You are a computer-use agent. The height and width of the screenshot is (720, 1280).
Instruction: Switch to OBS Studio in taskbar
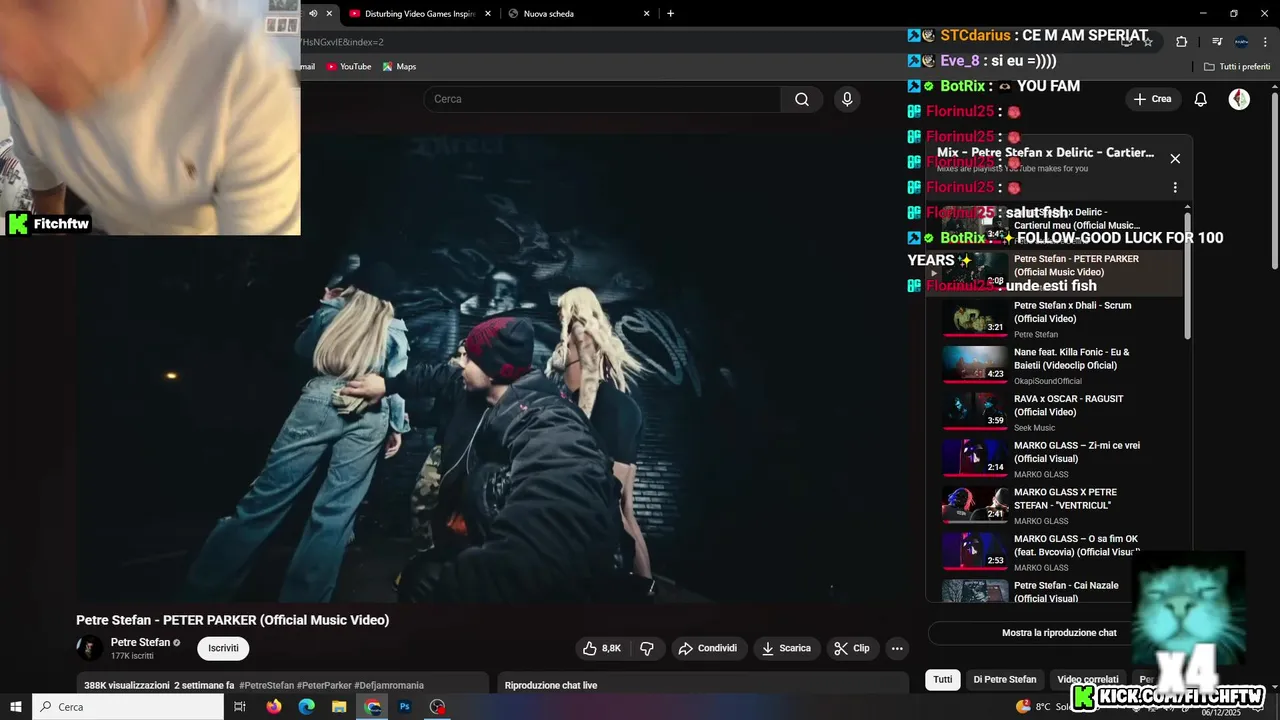coord(438,707)
